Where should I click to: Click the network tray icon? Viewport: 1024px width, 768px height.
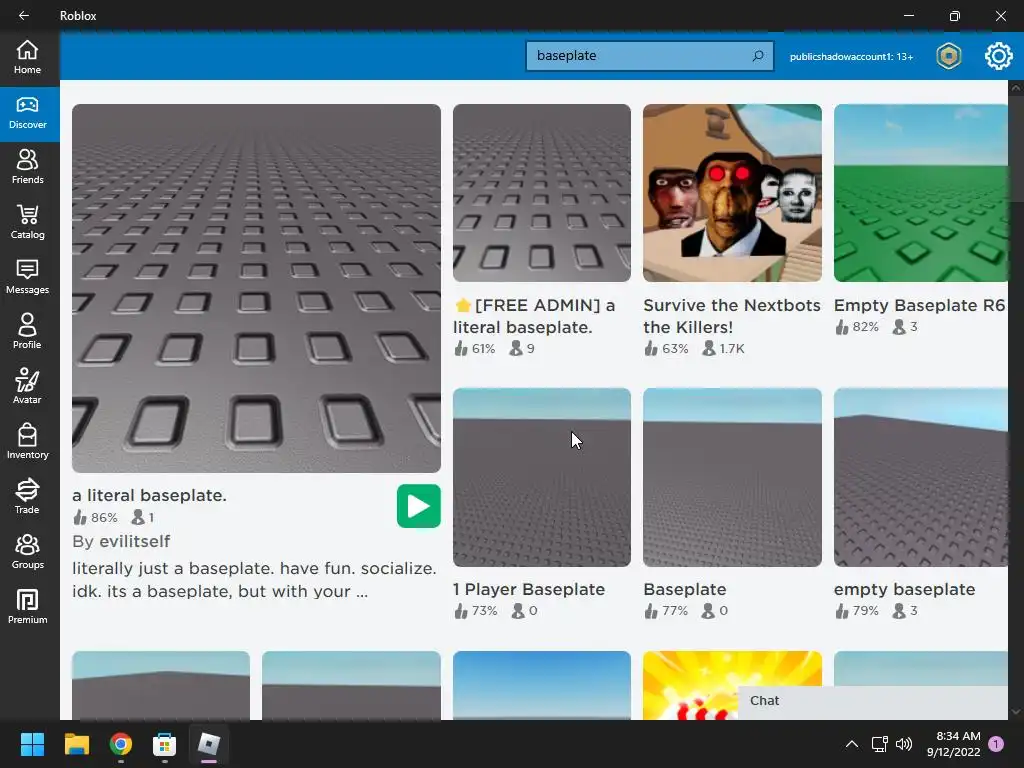tap(879, 744)
